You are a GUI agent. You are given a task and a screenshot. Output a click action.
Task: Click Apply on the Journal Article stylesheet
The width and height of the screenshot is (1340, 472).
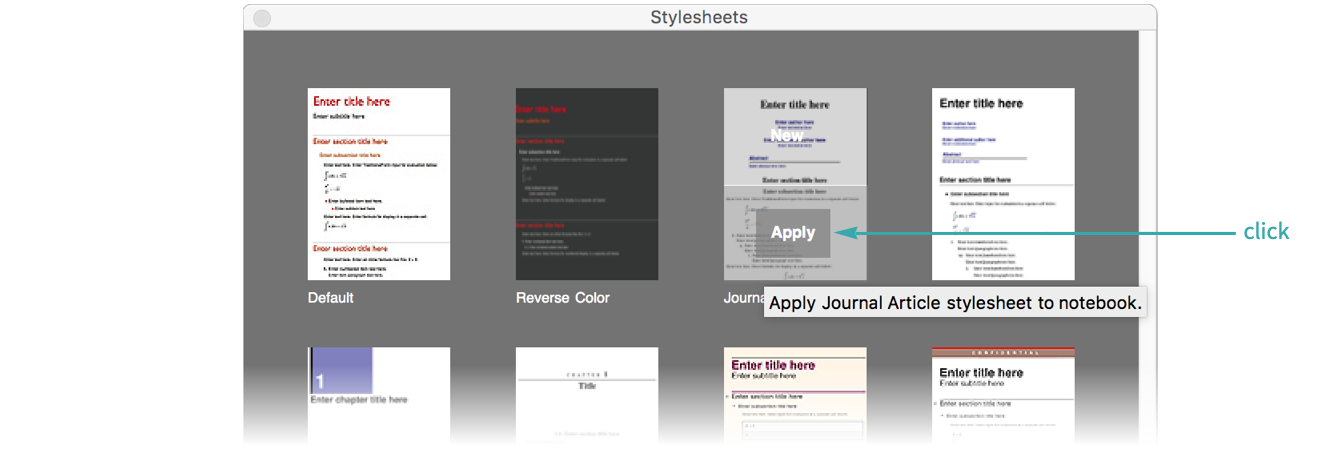793,233
